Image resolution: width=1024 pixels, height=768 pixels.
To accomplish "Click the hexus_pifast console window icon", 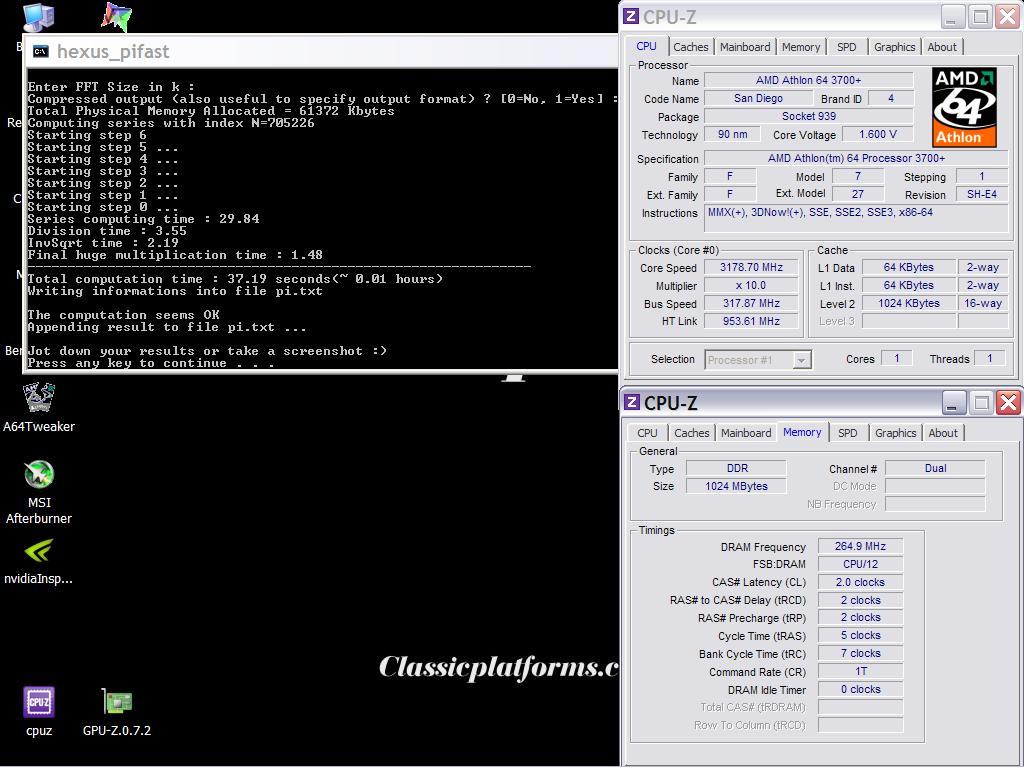I will [x=40, y=52].
